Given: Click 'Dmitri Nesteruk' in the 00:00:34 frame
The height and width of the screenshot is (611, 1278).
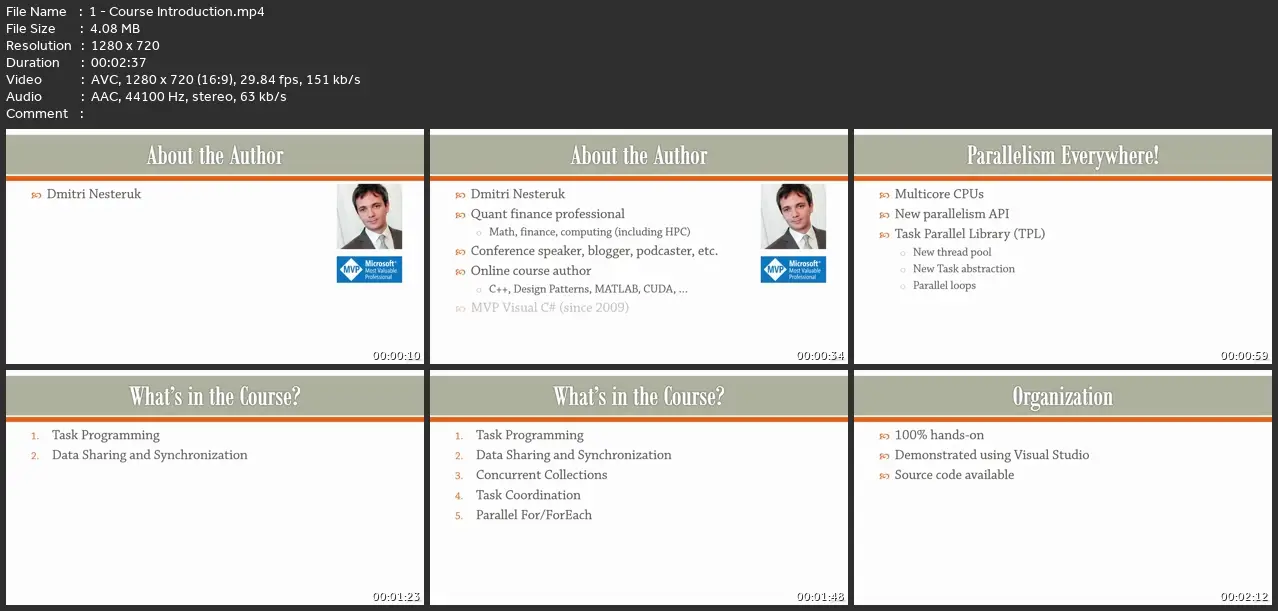Looking at the screenshot, I should tap(518, 194).
